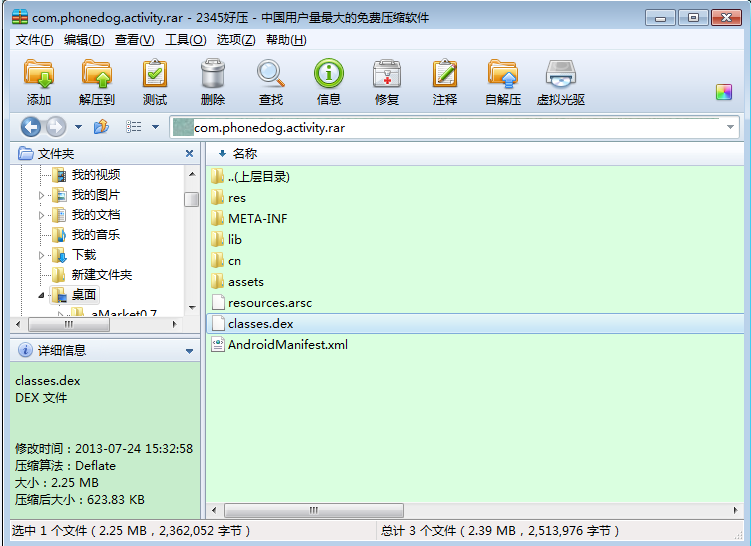This screenshot has height=546, width=751.
Task: Go forward with the right arrow button
Action: coord(56,127)
